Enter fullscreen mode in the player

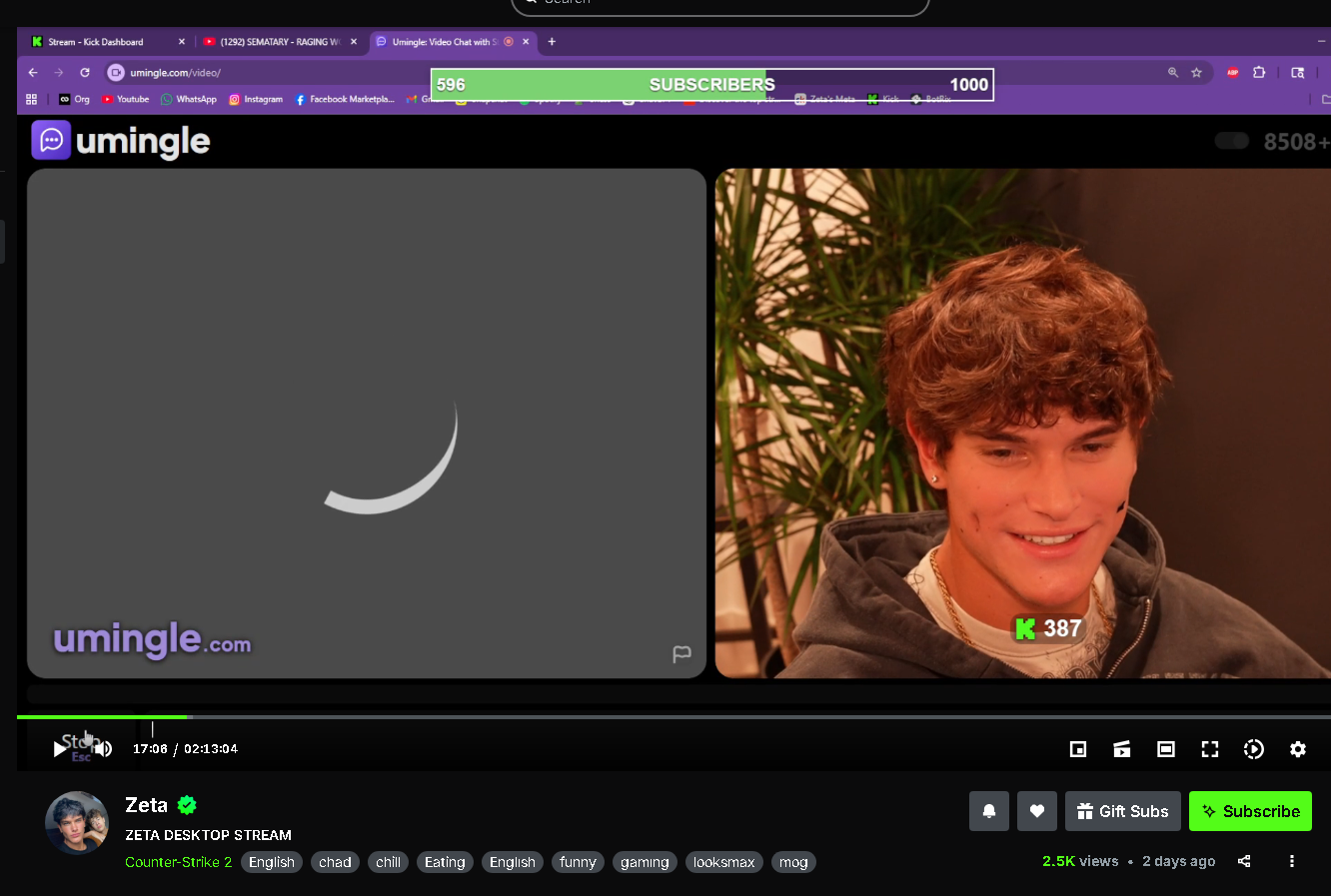(x=1209, y=749)
